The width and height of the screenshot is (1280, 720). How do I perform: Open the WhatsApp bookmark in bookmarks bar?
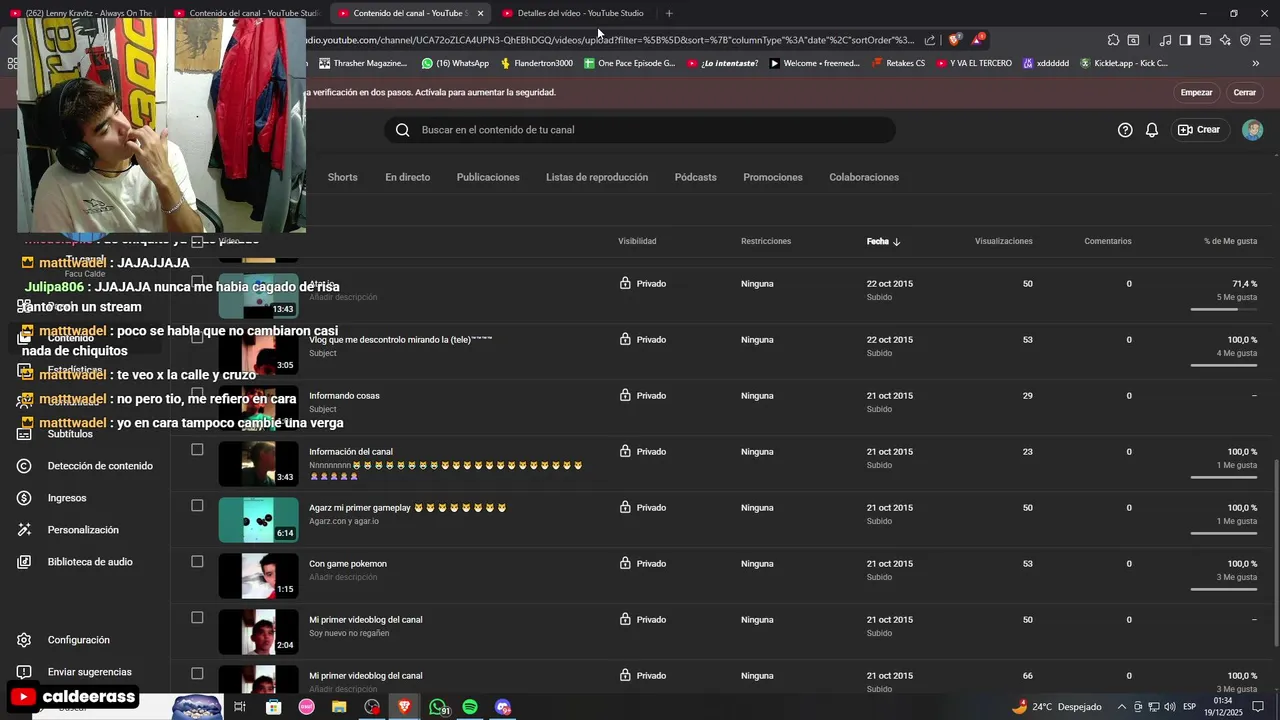455,63
